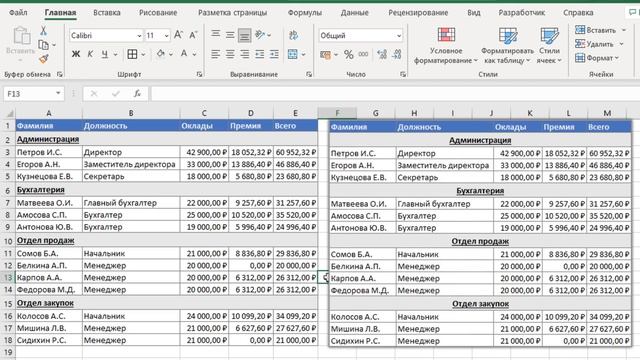Click the fill color bucket
Screen dimensions: 640x360
[x=160, y=54]
